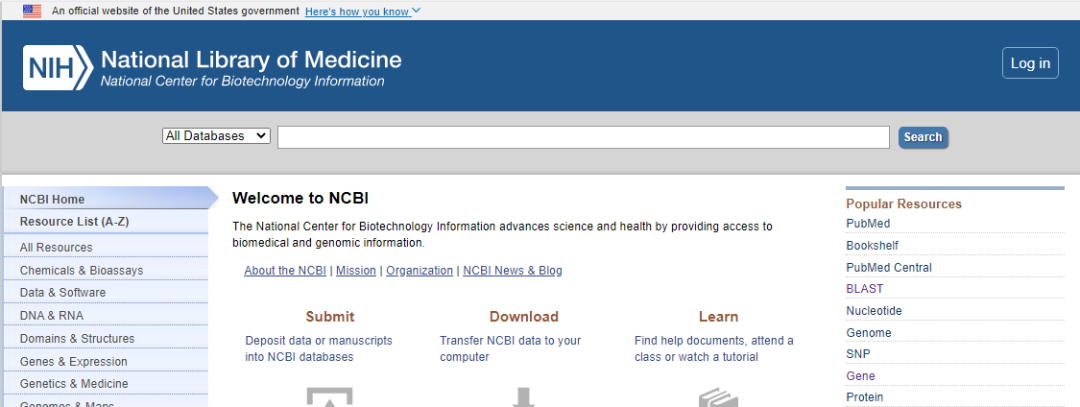
Task: Open Genes & Expression sidebar category
Action: tap(73, 361)
